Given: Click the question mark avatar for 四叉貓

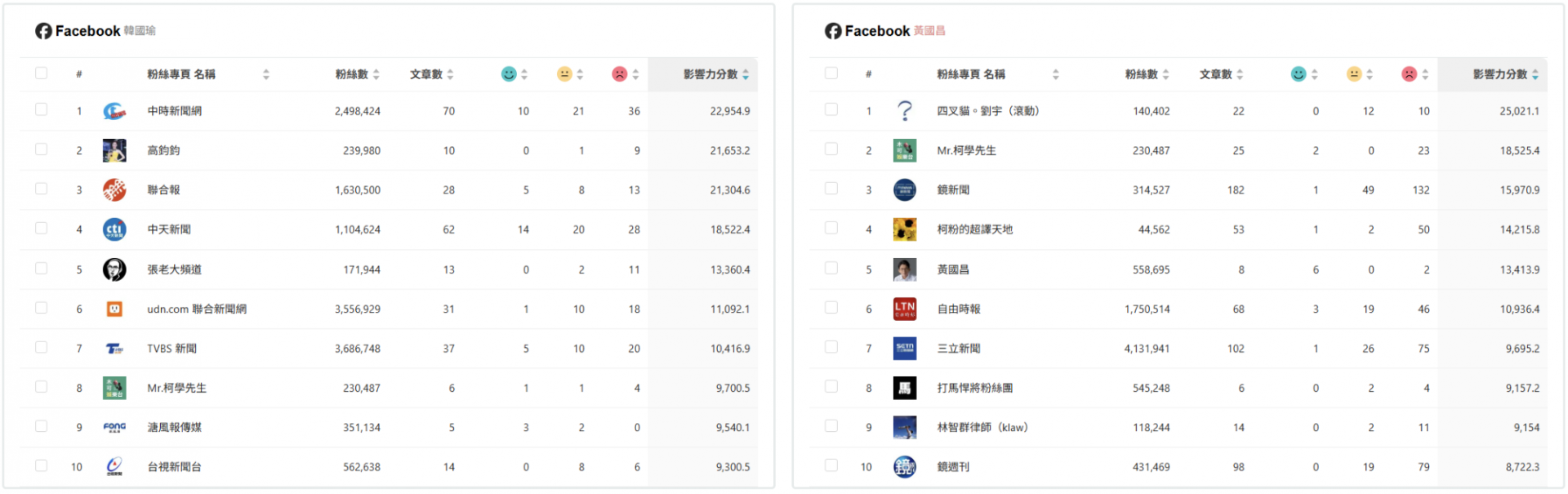Looking at the screenshot, I should click(x=904, y=111).
